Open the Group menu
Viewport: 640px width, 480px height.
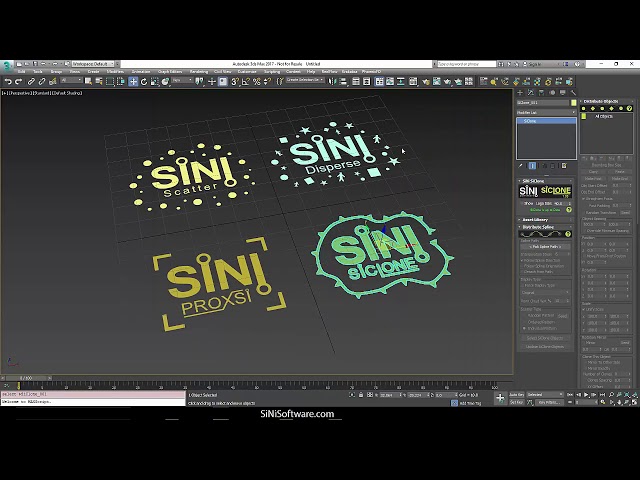click(56, 72)
